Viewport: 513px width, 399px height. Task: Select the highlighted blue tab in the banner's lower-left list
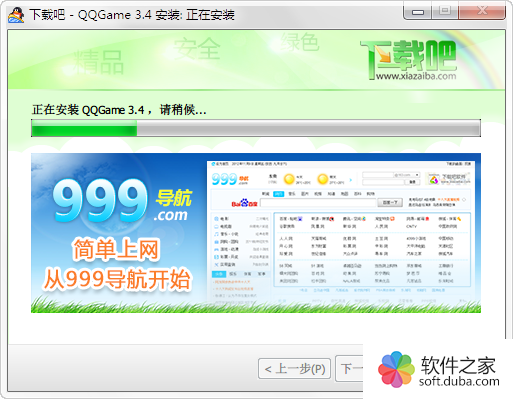219,274
